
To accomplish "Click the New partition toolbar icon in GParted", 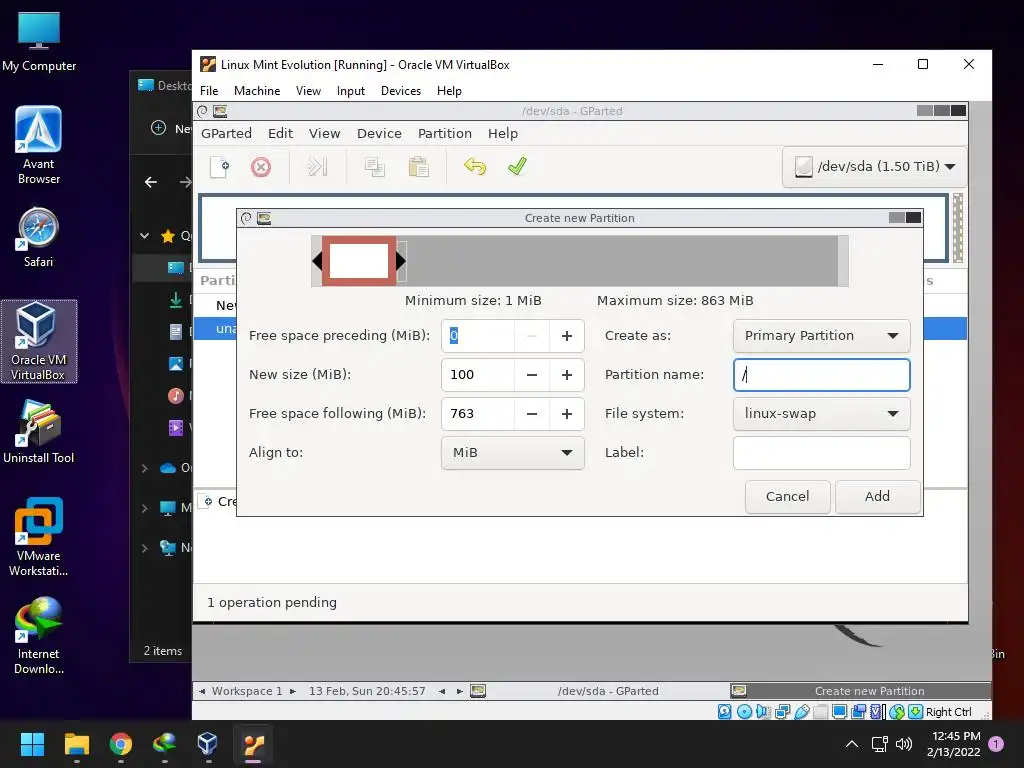I will click(219, 167).
